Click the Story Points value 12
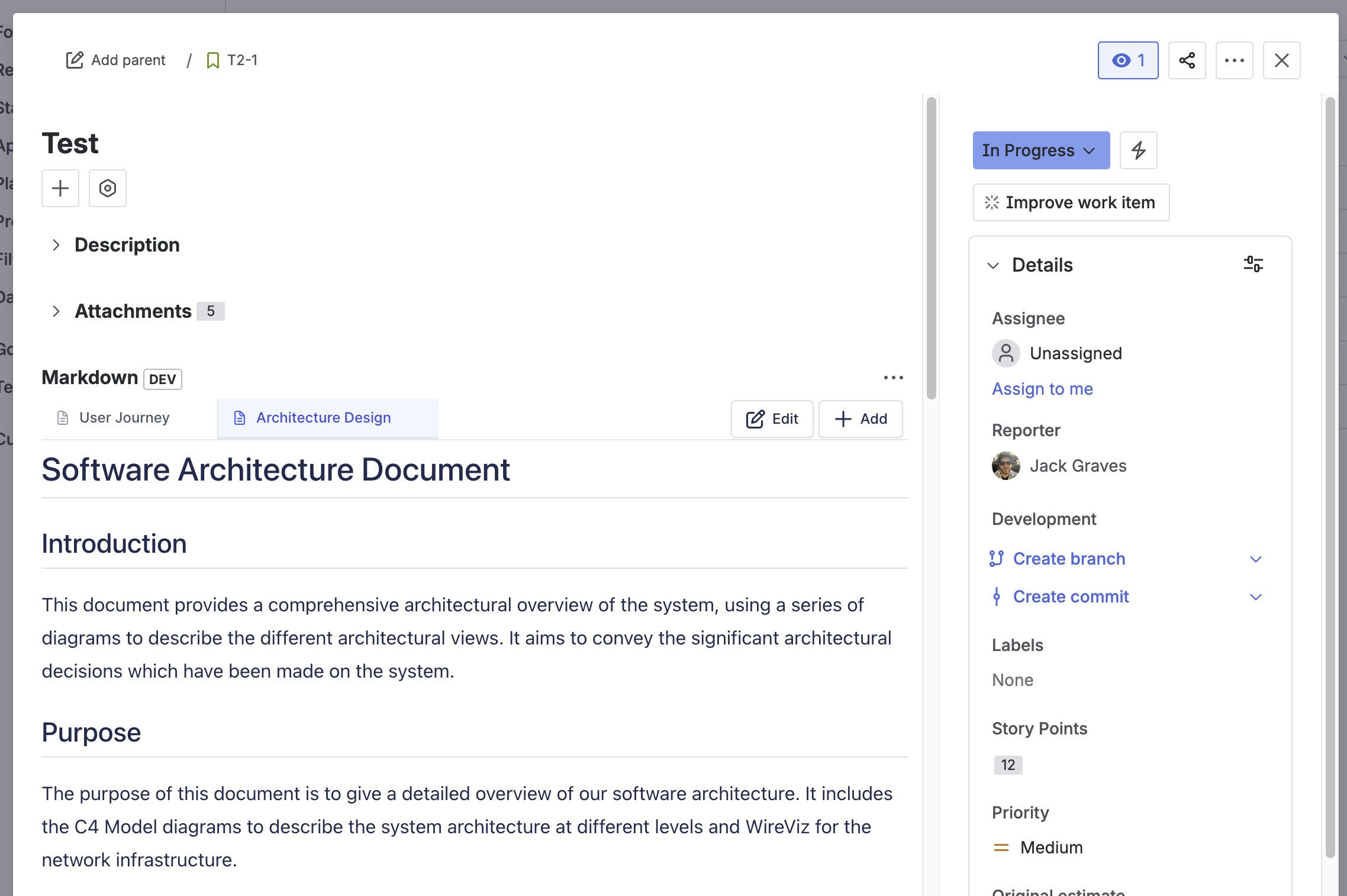This screenshot has height=896, width=1347. pyautogui.click(x=1008, y=765)
